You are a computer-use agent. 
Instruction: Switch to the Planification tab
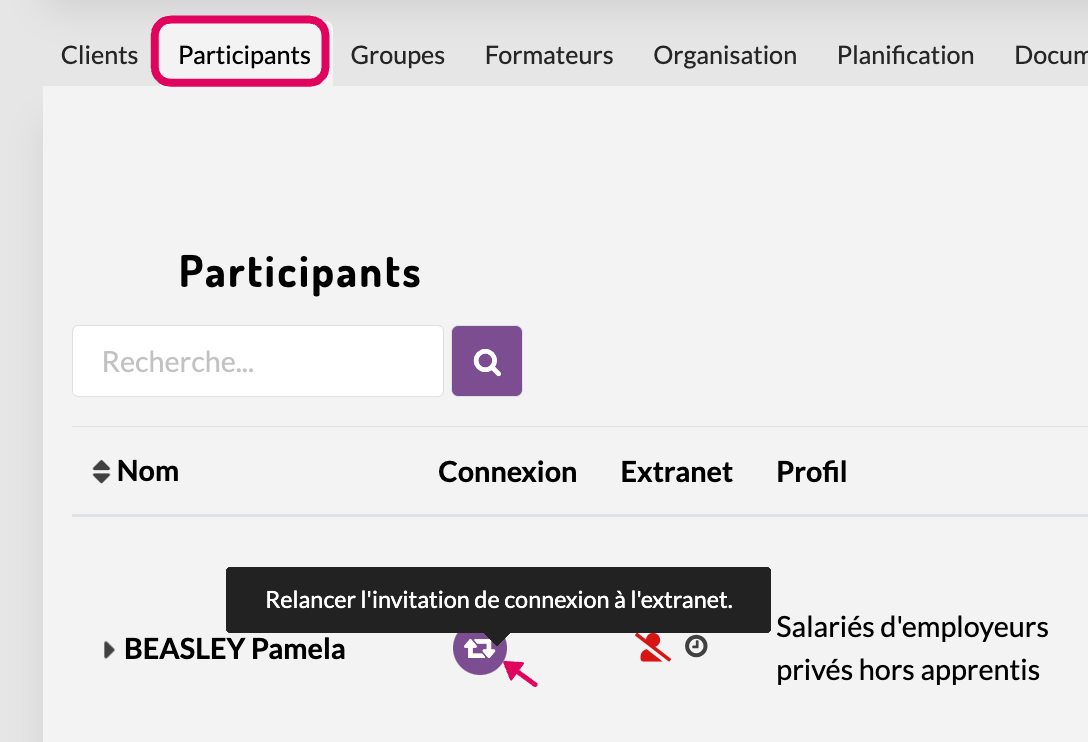(905, 55)
